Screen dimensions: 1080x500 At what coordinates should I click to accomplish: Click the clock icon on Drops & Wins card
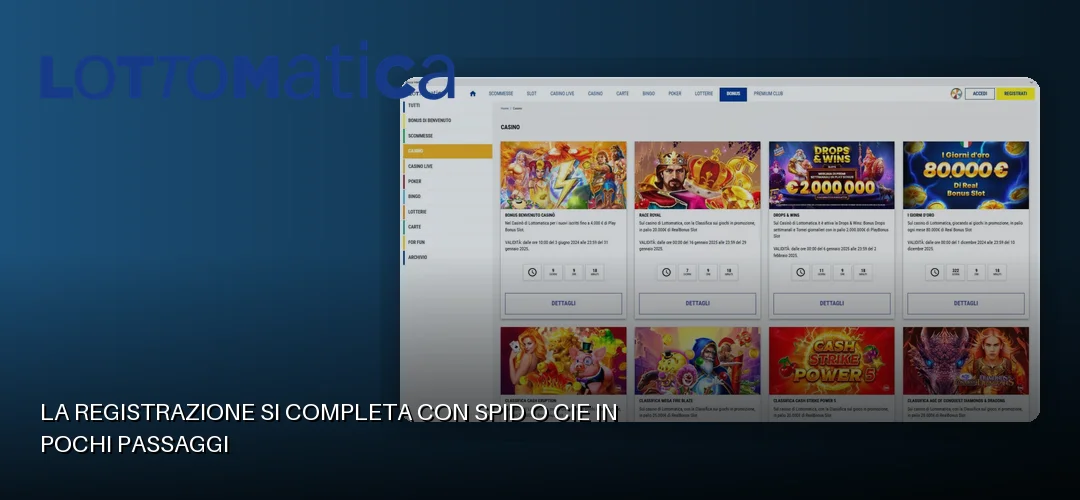tap(800, 272)
